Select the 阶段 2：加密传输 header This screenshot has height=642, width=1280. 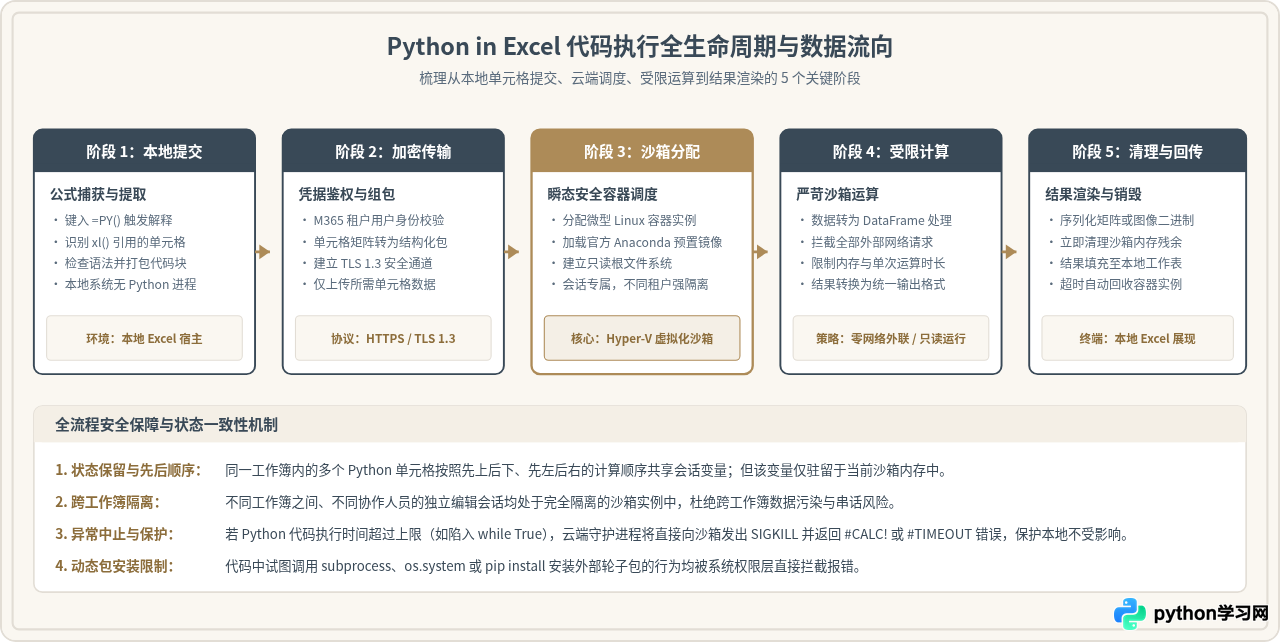point(393,151)
